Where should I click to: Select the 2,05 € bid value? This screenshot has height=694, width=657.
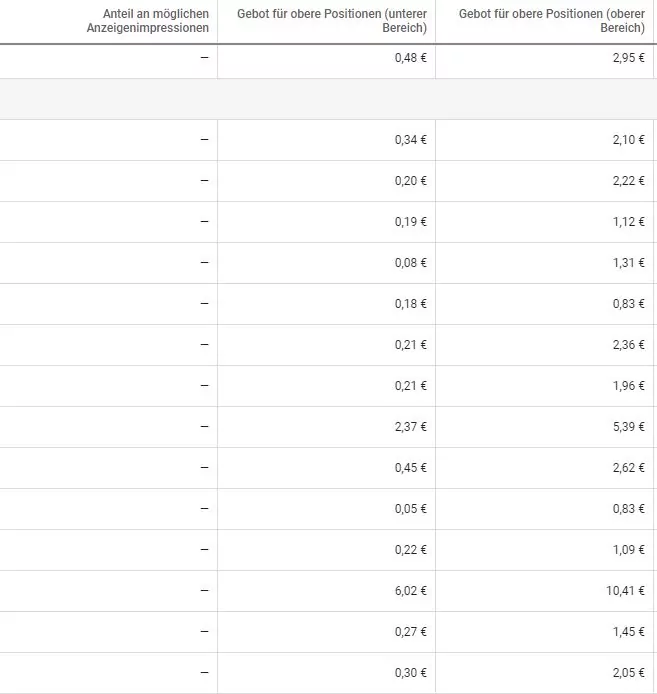[x=628, y=673]
